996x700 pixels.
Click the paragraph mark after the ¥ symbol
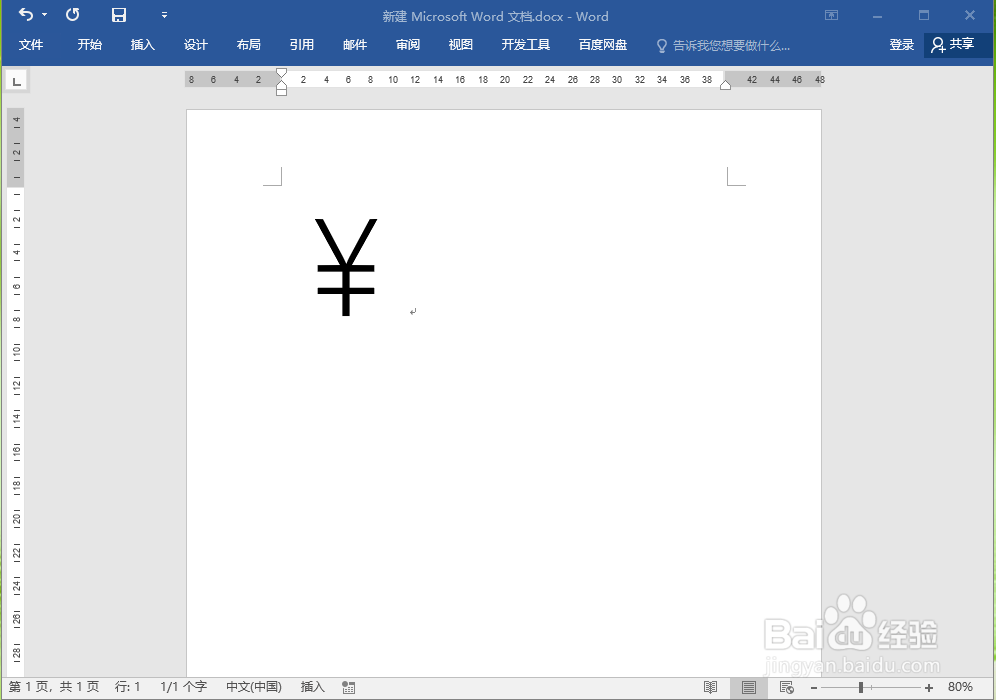[x=413, y=311]
